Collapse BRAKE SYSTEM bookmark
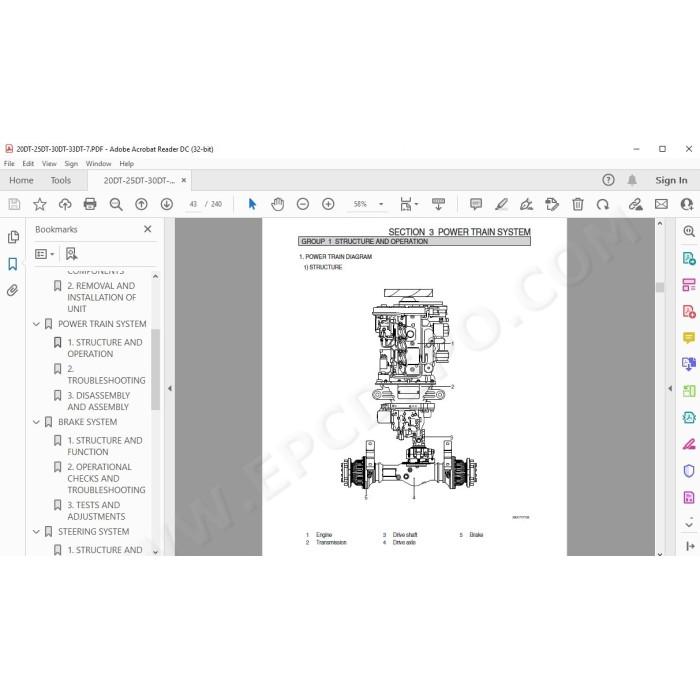The image size is (700, 700). coord(36,422)
